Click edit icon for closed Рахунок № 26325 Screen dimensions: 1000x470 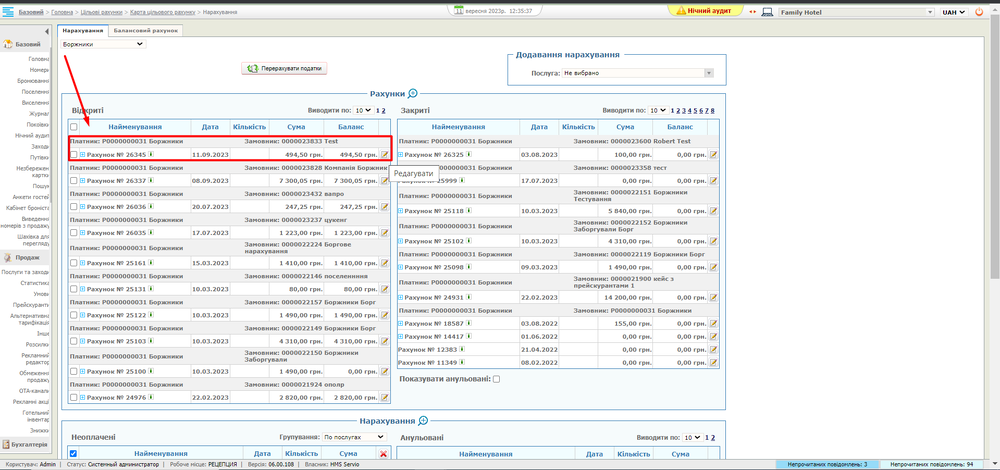pyautogui.click(x=714, y=155)
